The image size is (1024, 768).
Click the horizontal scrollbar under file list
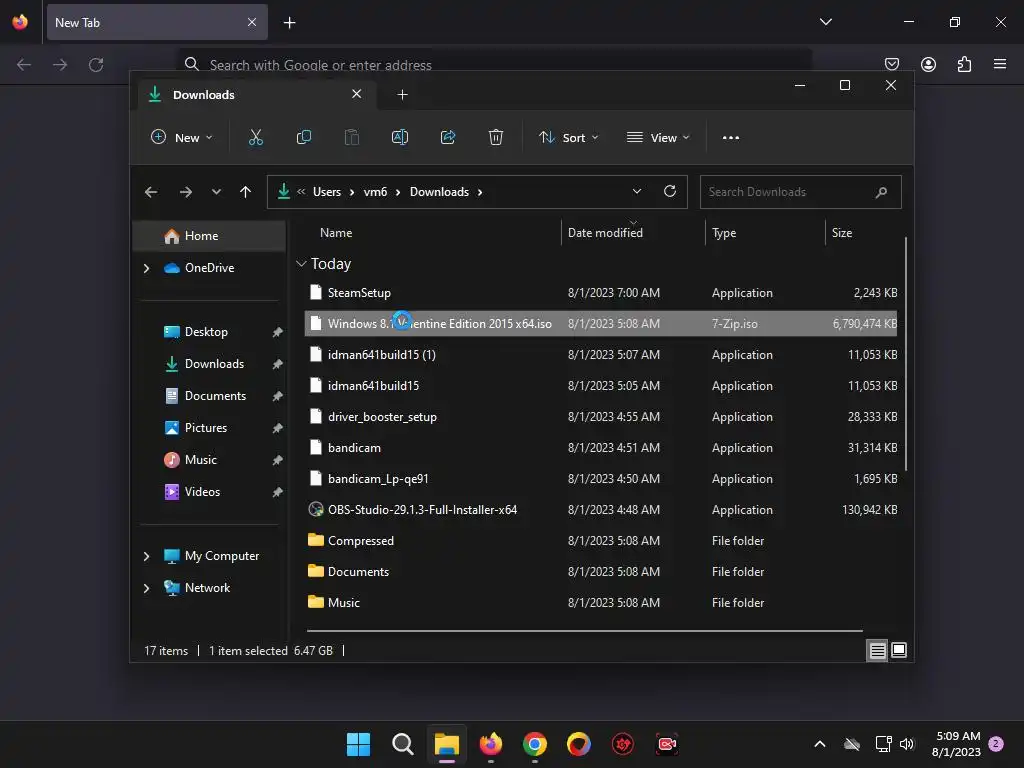coord(584,631)
